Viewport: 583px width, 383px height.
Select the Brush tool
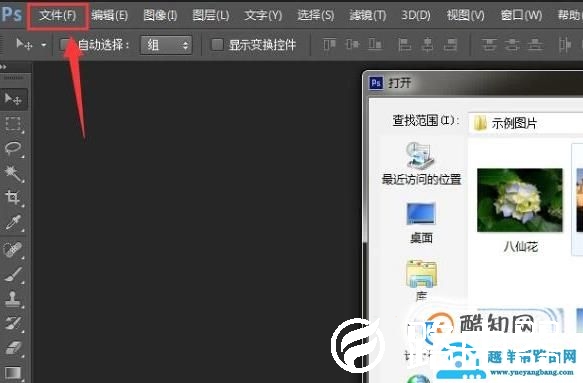pos(13,274)
